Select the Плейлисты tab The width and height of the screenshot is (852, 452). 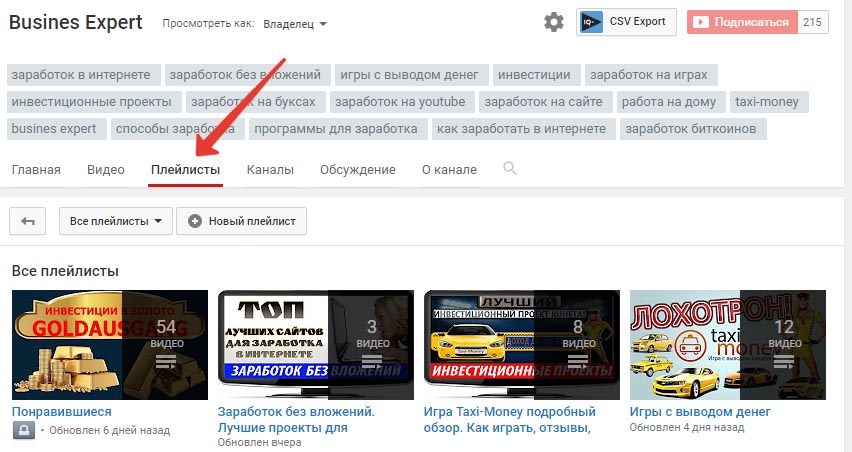click(185, 170)
